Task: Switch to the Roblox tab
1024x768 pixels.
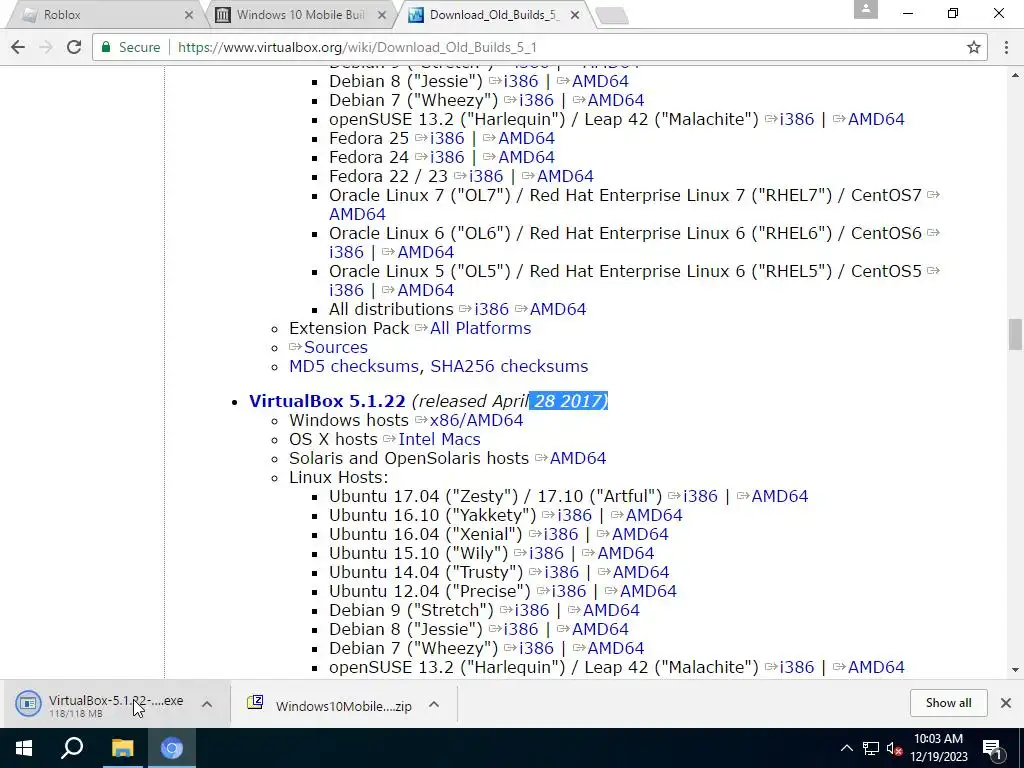Action: 104,14
